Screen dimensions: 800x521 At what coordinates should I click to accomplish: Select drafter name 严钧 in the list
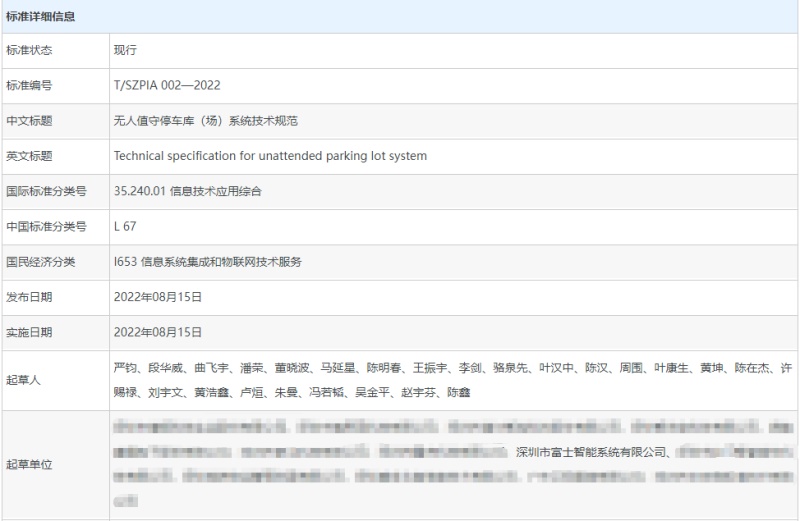125,369
